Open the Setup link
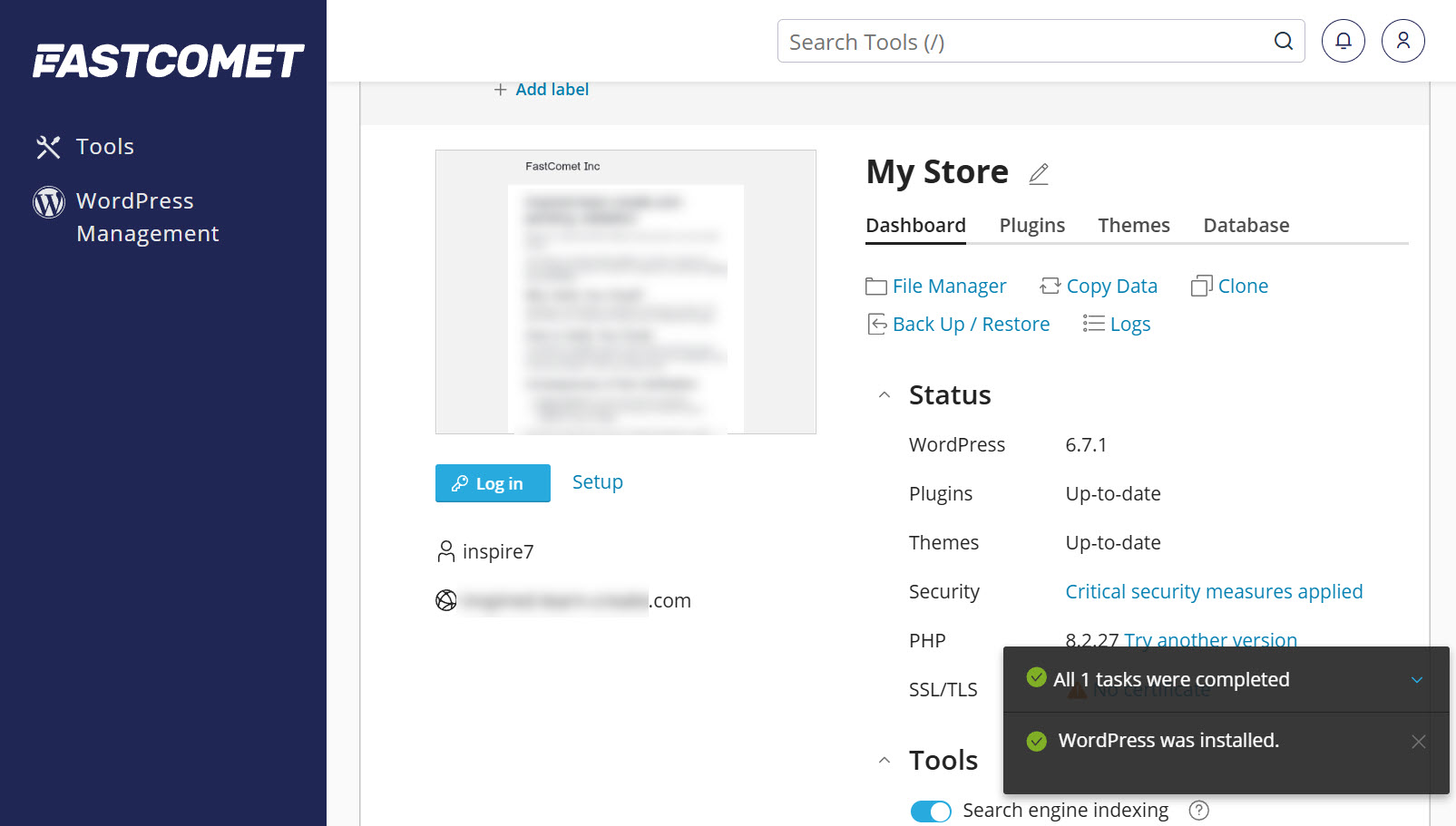Viewport: 1456px width, 826px height. point(598,482)
